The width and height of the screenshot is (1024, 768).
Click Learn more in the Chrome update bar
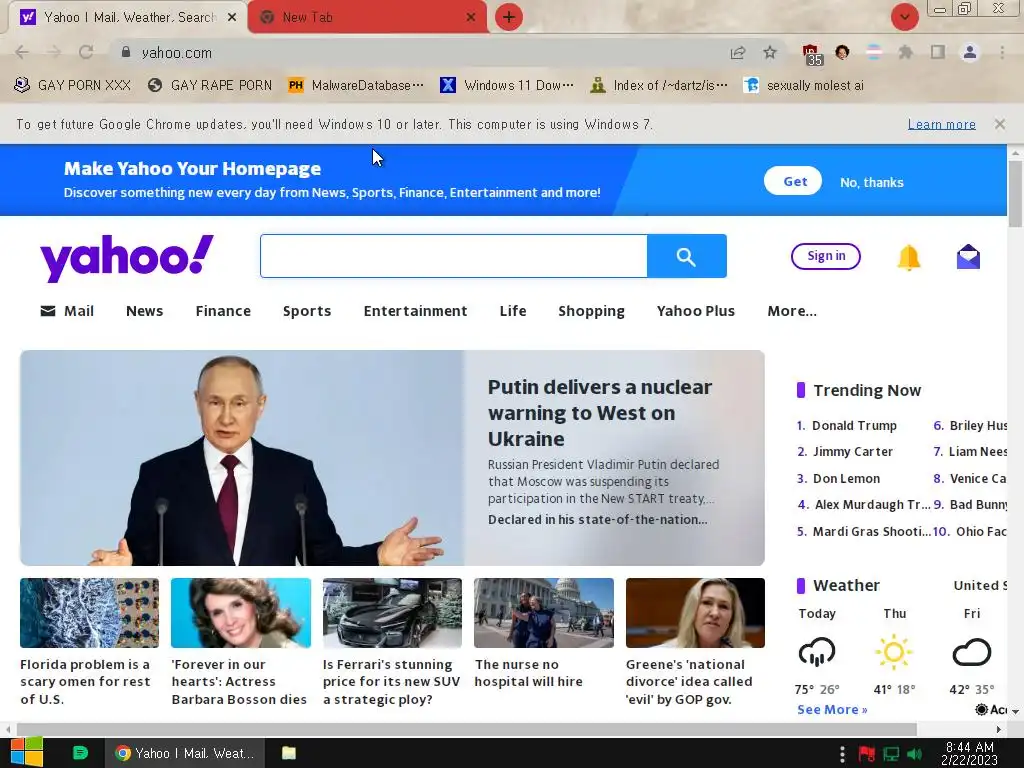(942, 124)
